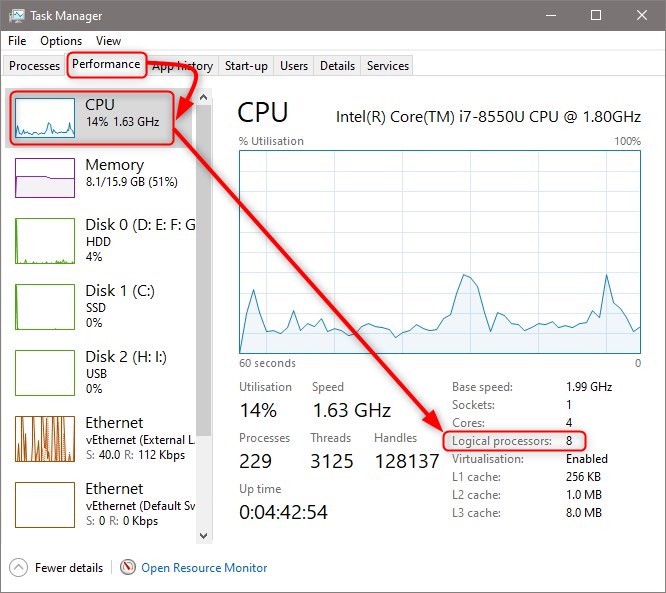Click the 14% Utilisation value
The width and height of the screenshot is (666, 593).
coord(258,410)
